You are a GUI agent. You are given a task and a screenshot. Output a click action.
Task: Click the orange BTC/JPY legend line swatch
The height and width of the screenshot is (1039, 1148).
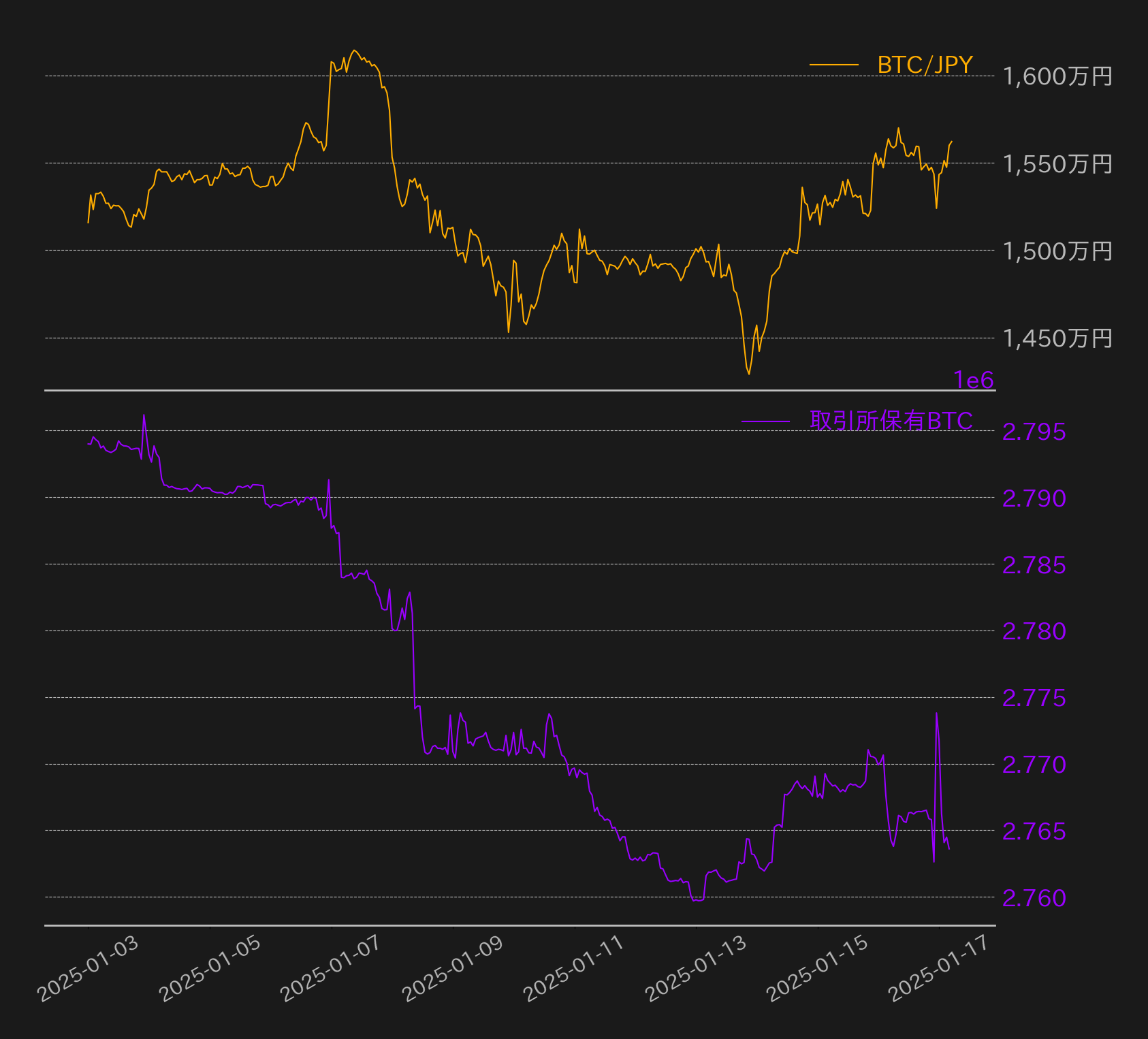[834, 65]
